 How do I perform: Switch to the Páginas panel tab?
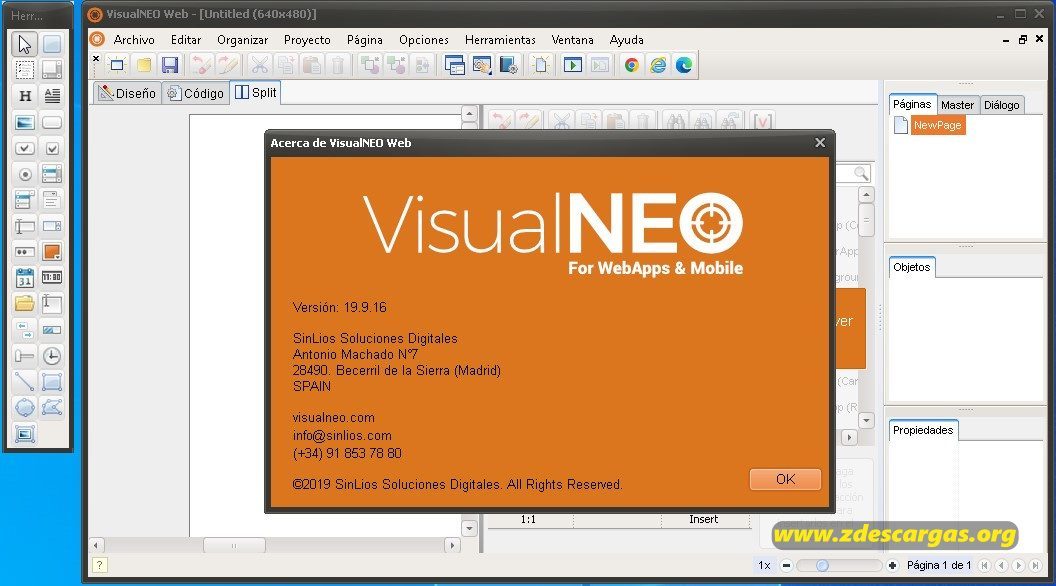[x=913, y=104]
